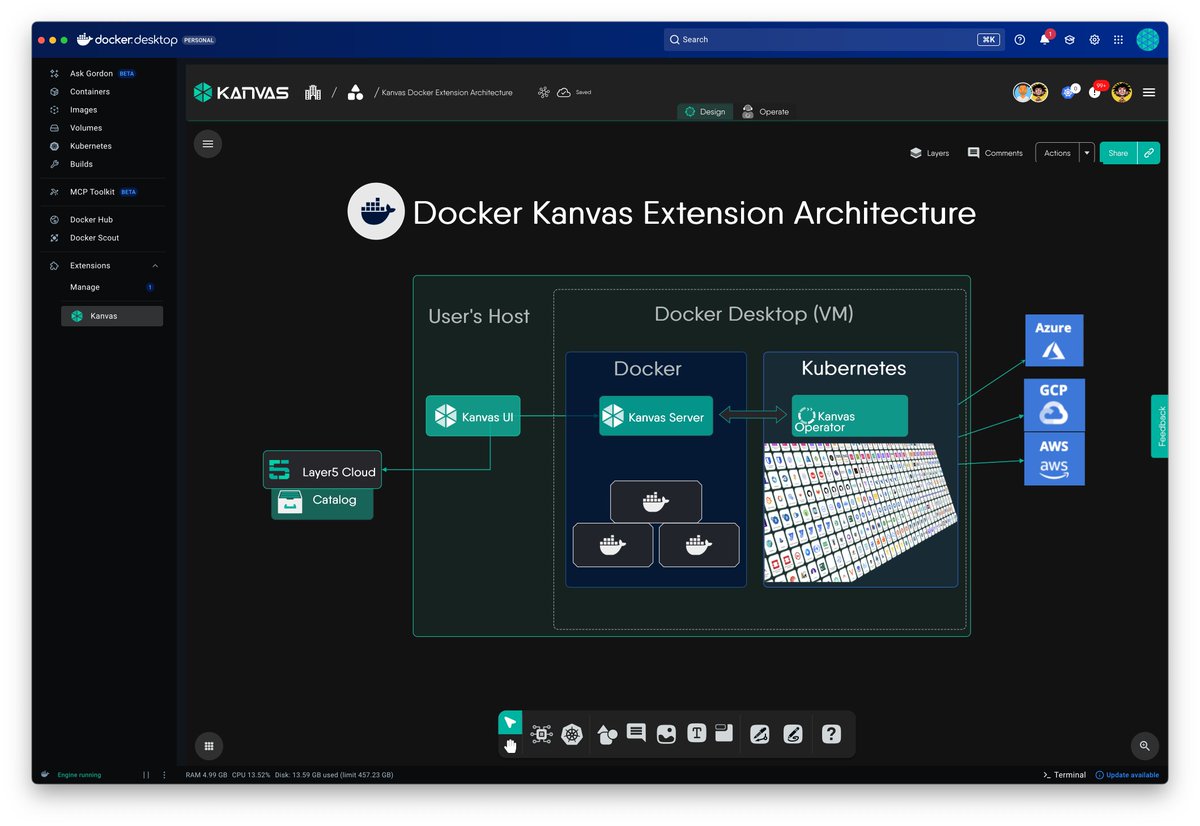Open the Feedback side tab
1200x826 pixels.
pos(1160,426)
